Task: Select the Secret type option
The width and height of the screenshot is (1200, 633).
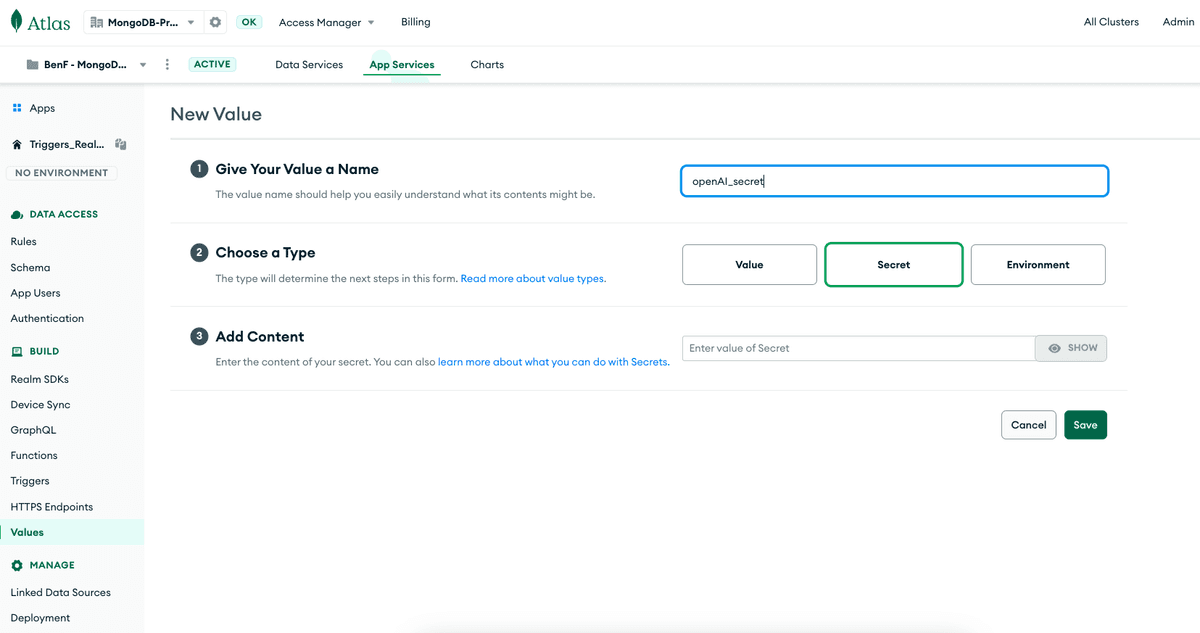Action: click(893, 265)
